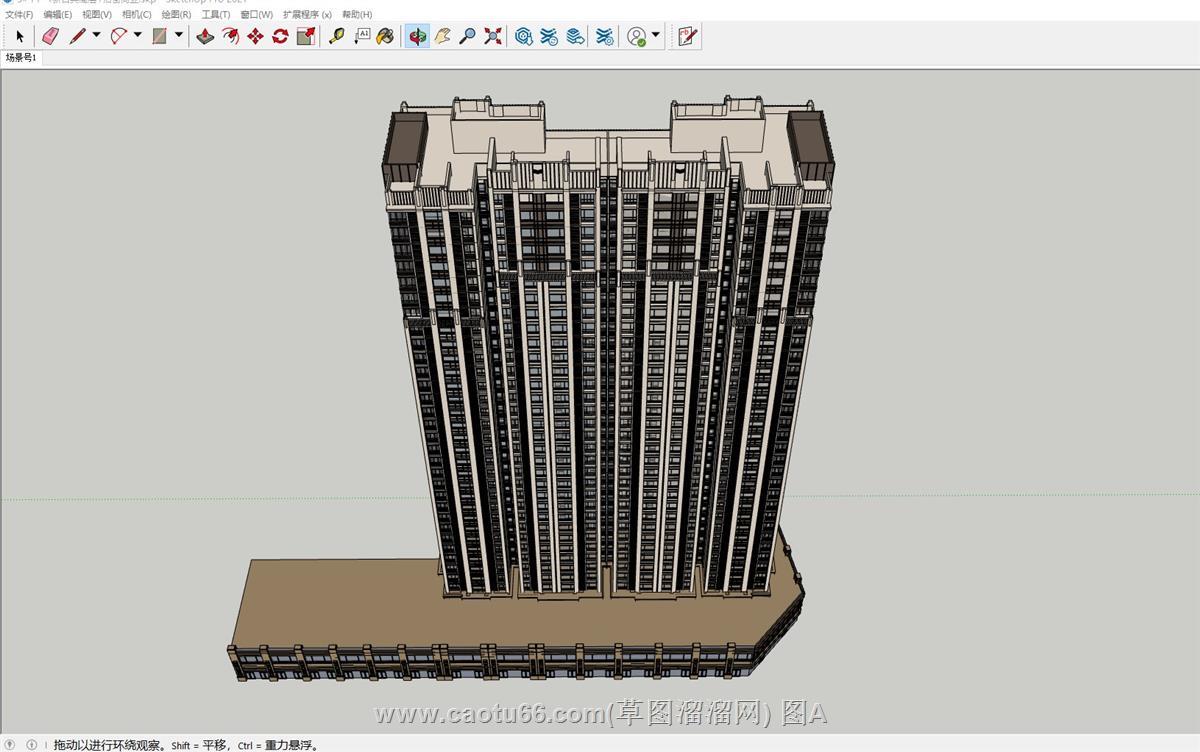Select the arrow Select tool
1200x752 pixels.
(x=19, y=36)
